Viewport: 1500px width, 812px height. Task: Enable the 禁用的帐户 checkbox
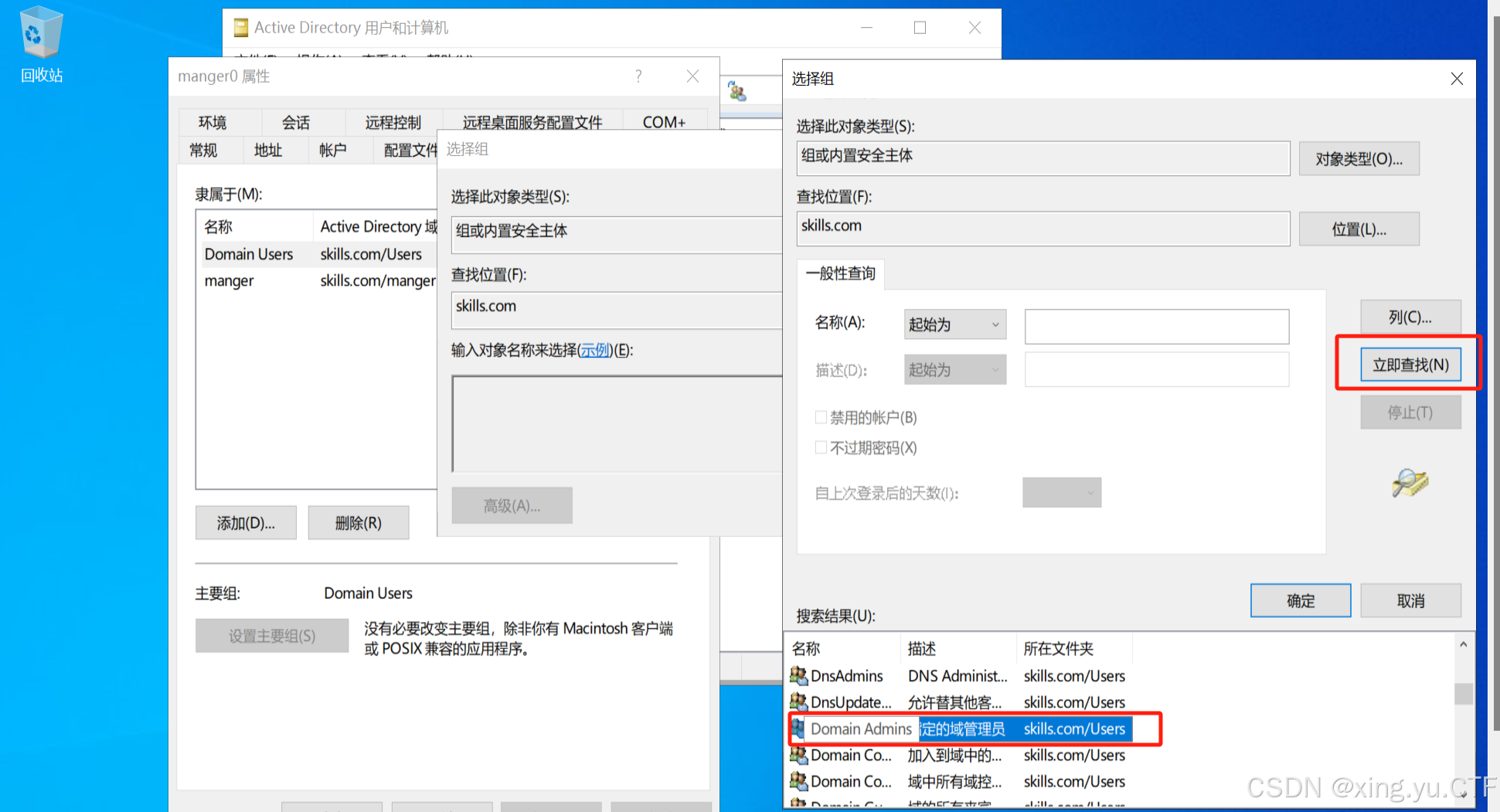(x=821, y=417)
